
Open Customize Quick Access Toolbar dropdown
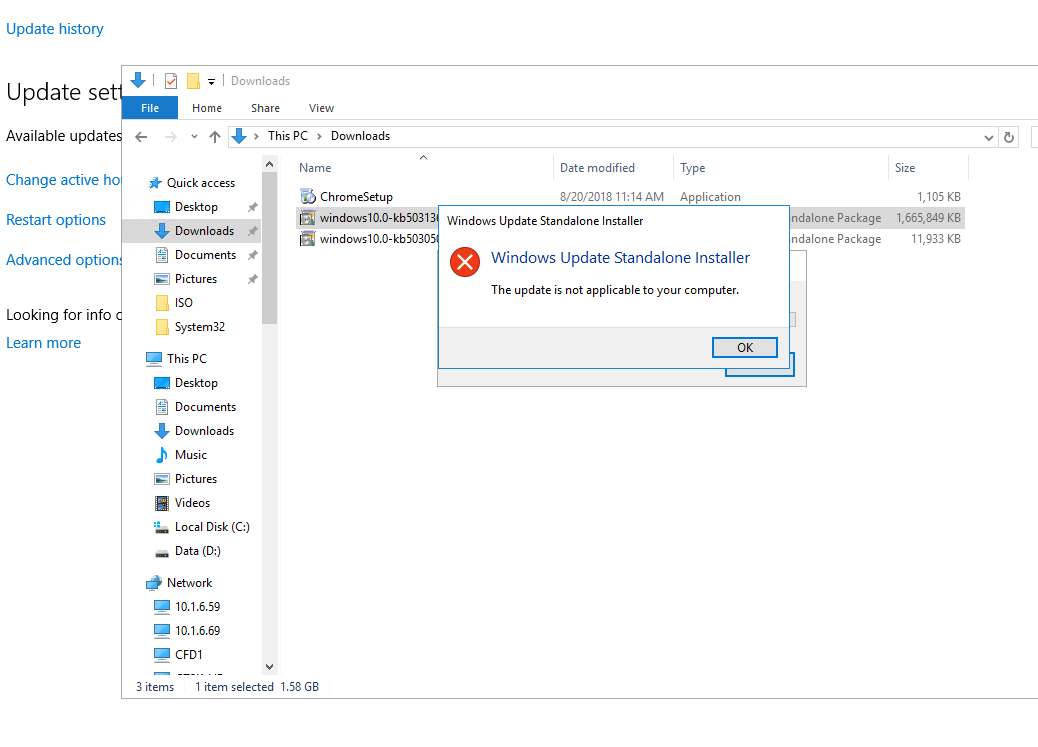click(211, 81)
